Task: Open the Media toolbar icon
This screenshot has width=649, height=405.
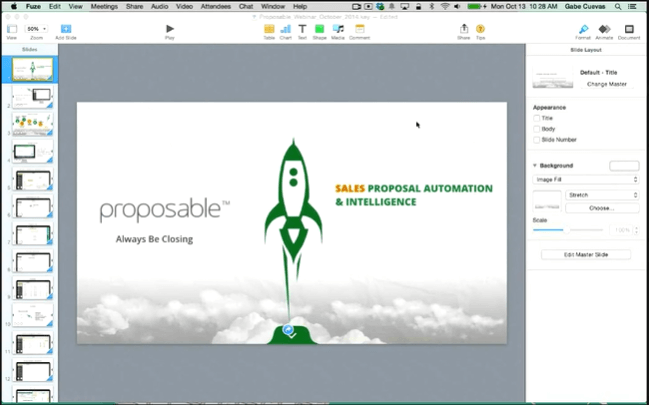Action: [x=338, y=29]
